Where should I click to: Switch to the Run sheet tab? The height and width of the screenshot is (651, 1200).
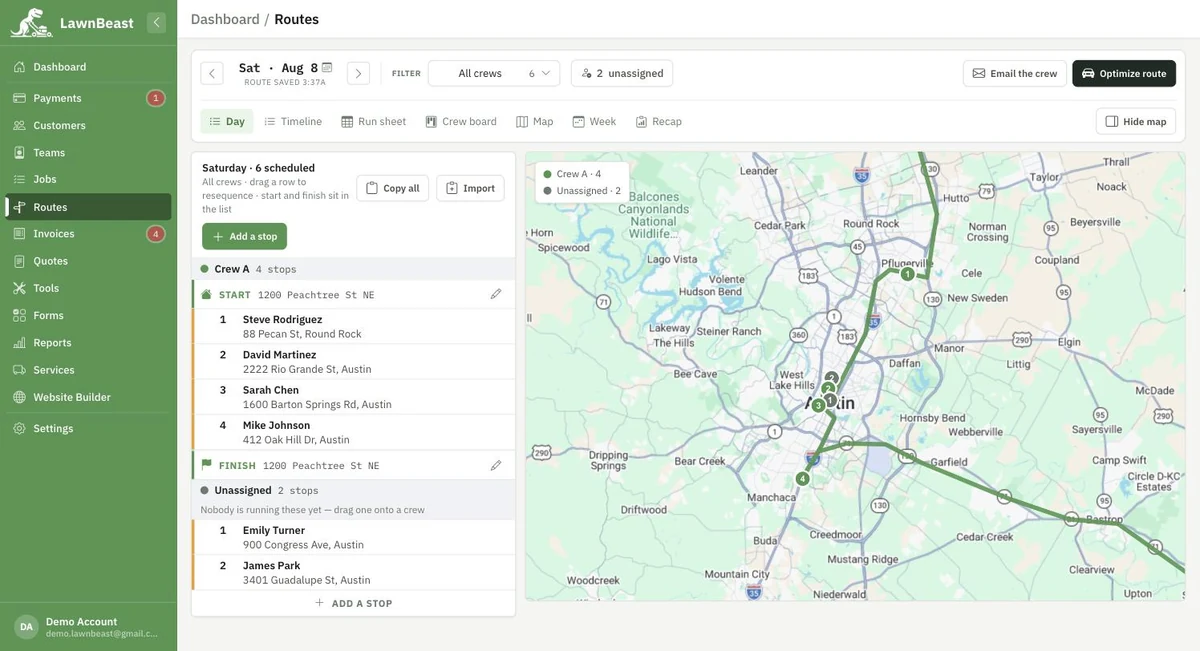(x=374, y=121)
